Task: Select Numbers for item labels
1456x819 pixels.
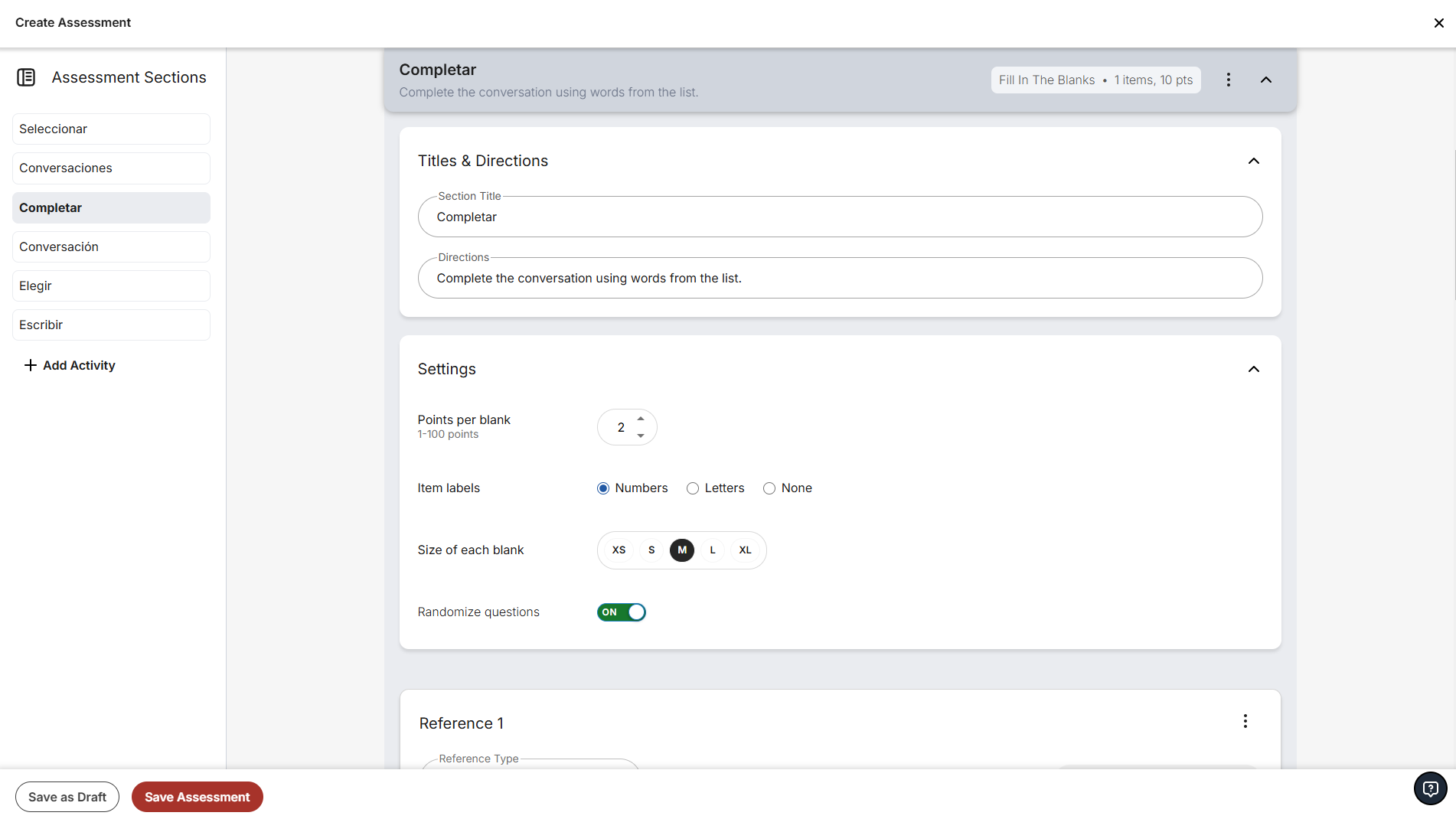Action: pyautogui.click(x=602, y=488)
